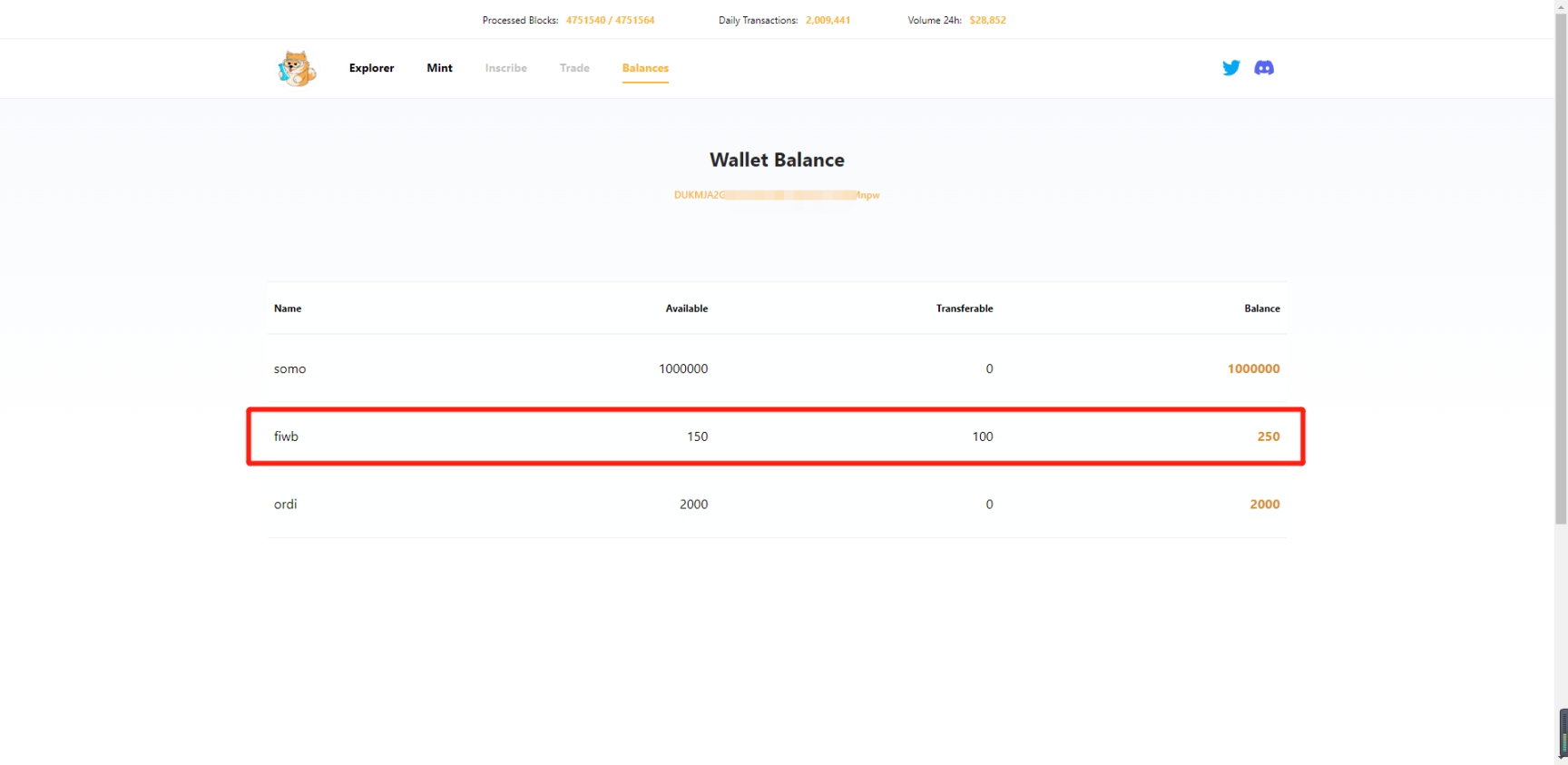The height and width of the screenshot is (765, 1568).
Task: Select the Trade nav item
Action: coord(574,68)
